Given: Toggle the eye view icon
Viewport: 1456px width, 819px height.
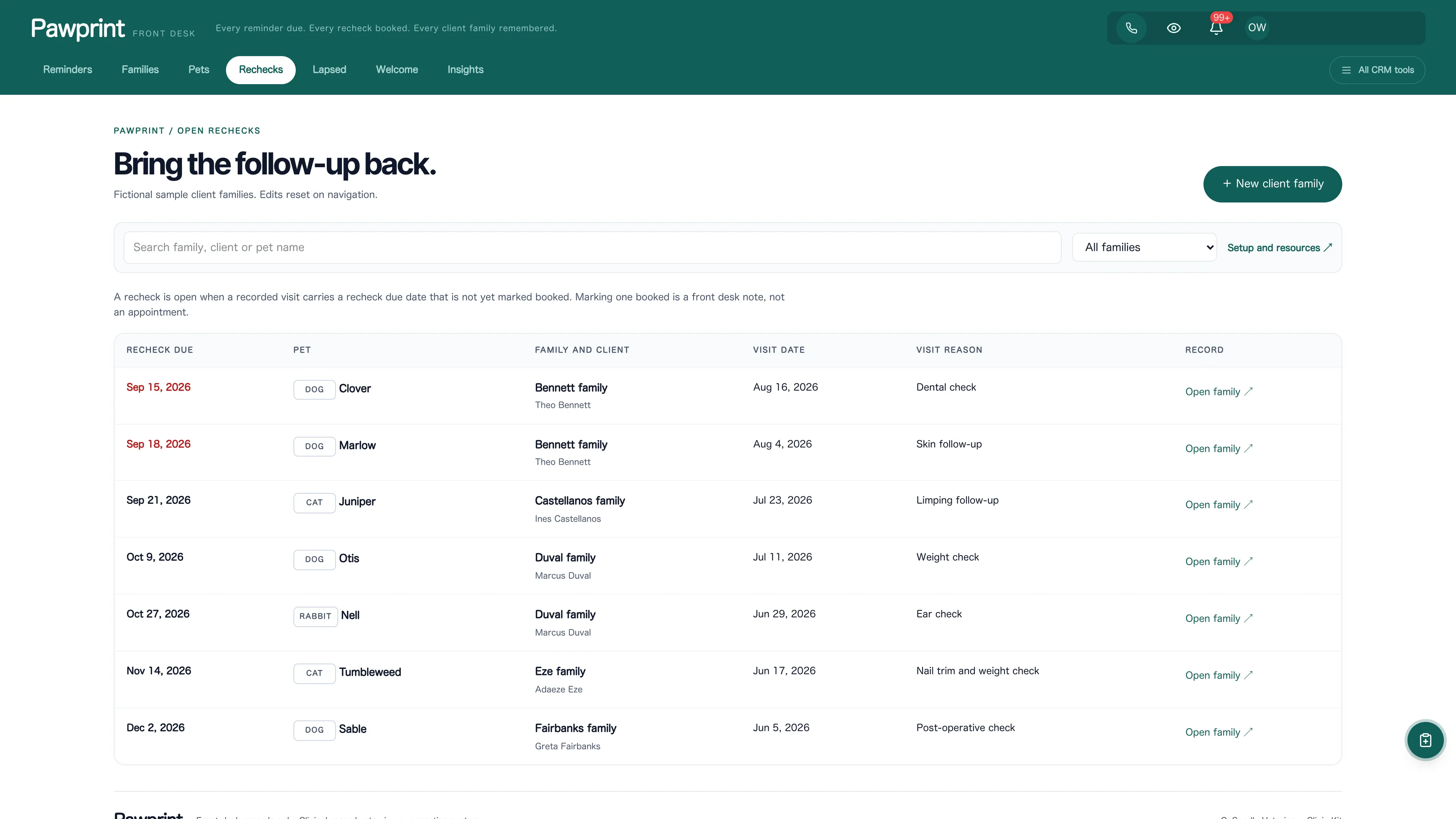Looking at the screenshot, I should pyautogui.click(x=1174, y=28).
